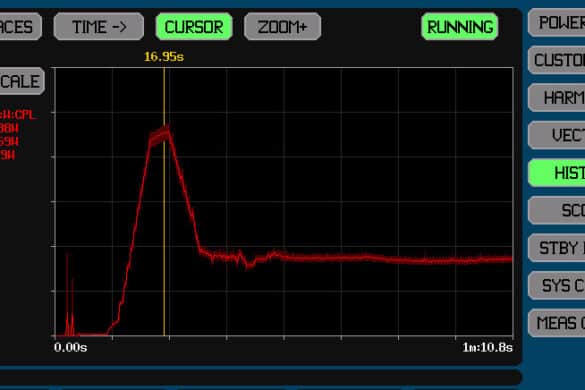Click the TIME -> button
Screen dimensions: 585x390
(x=99, y=26)
